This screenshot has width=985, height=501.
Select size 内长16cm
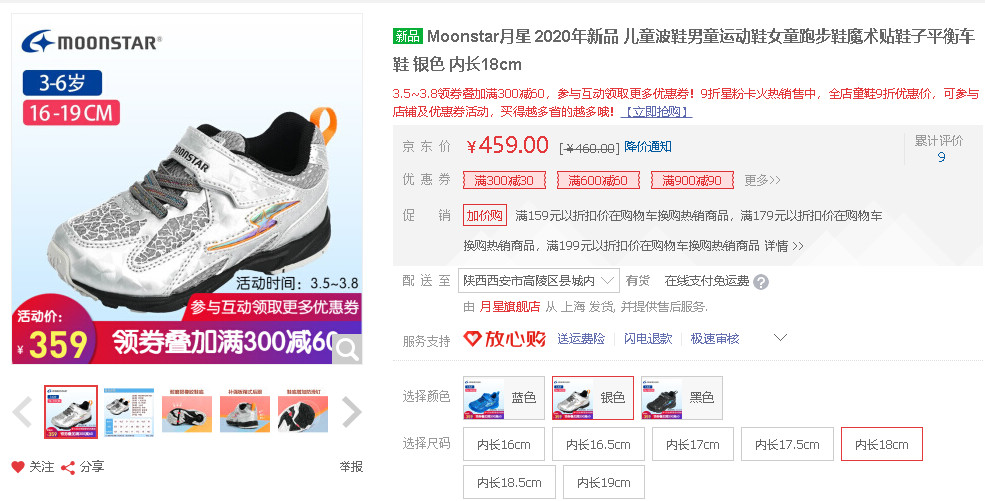click(504, 444)
